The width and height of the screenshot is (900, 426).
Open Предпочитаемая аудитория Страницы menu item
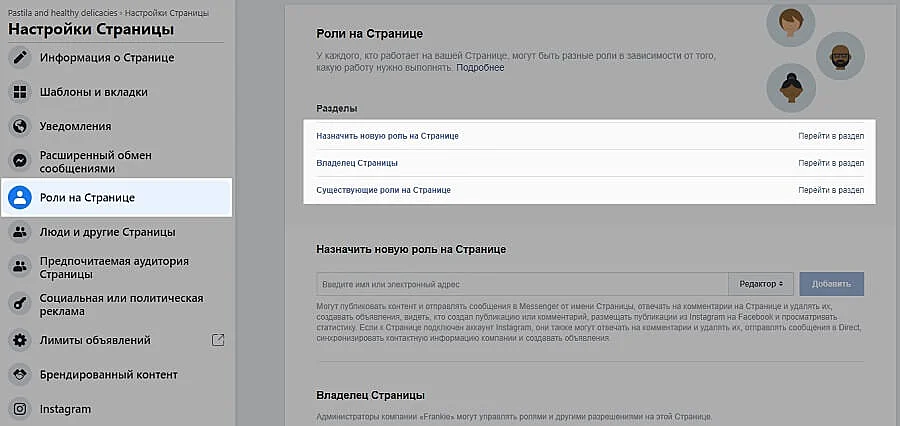(114, 267)
